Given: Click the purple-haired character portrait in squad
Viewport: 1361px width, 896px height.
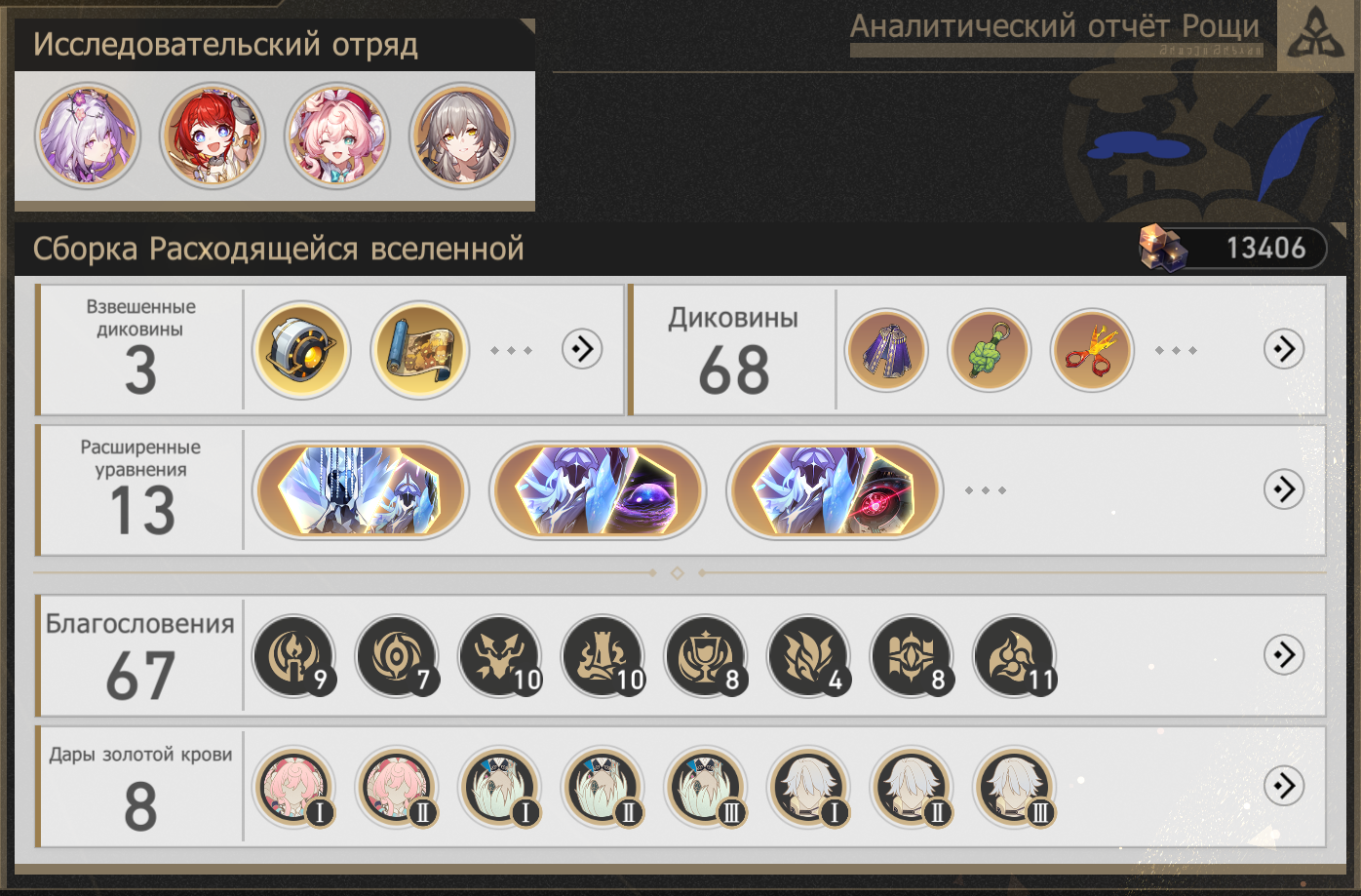Looking at the screenshot, I should [x=88, y=136].
